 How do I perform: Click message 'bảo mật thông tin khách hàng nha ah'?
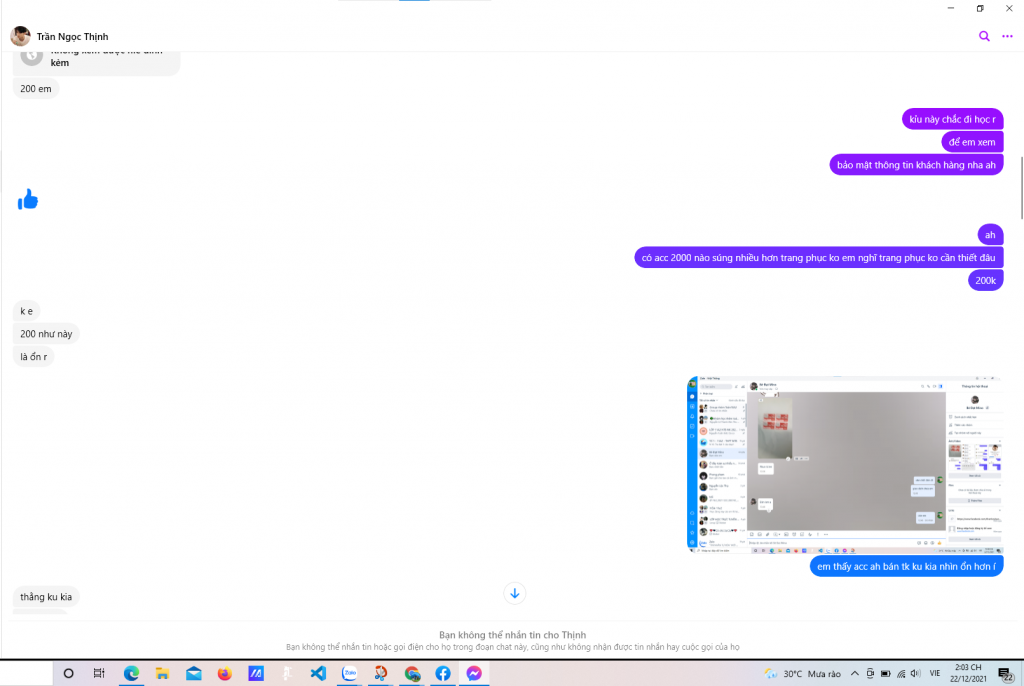pos(916,165)
